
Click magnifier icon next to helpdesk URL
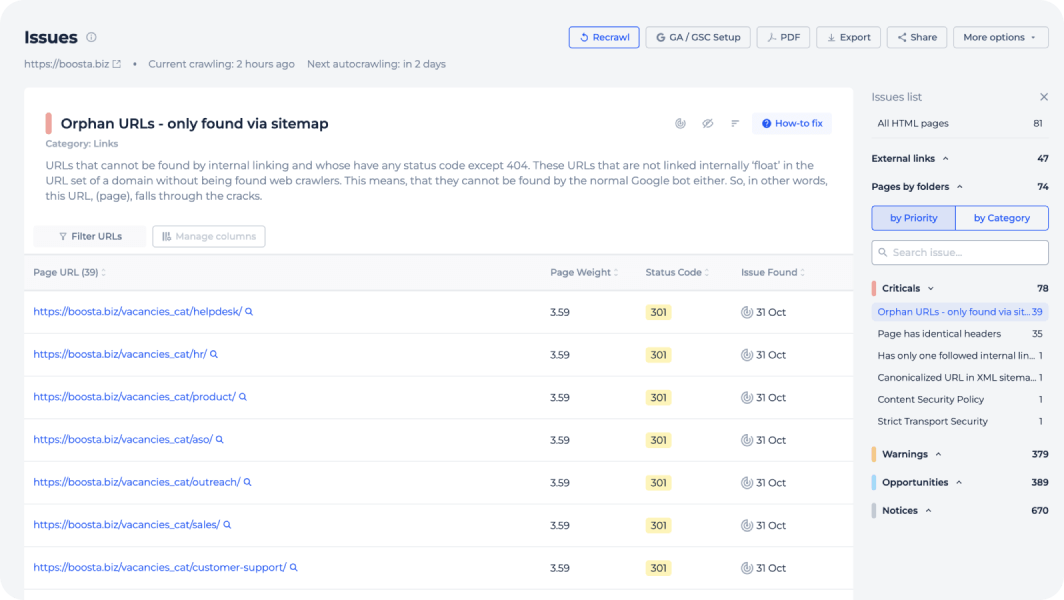click(249, 312)
